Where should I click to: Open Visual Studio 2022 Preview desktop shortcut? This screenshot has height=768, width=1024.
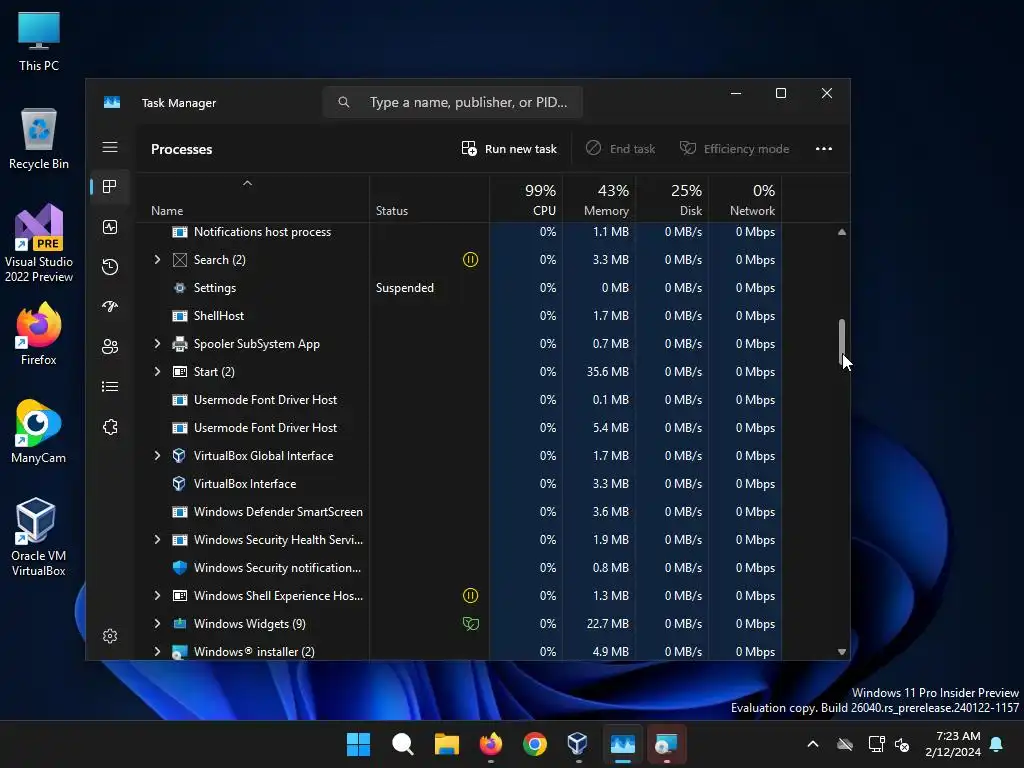click(39, 243)
